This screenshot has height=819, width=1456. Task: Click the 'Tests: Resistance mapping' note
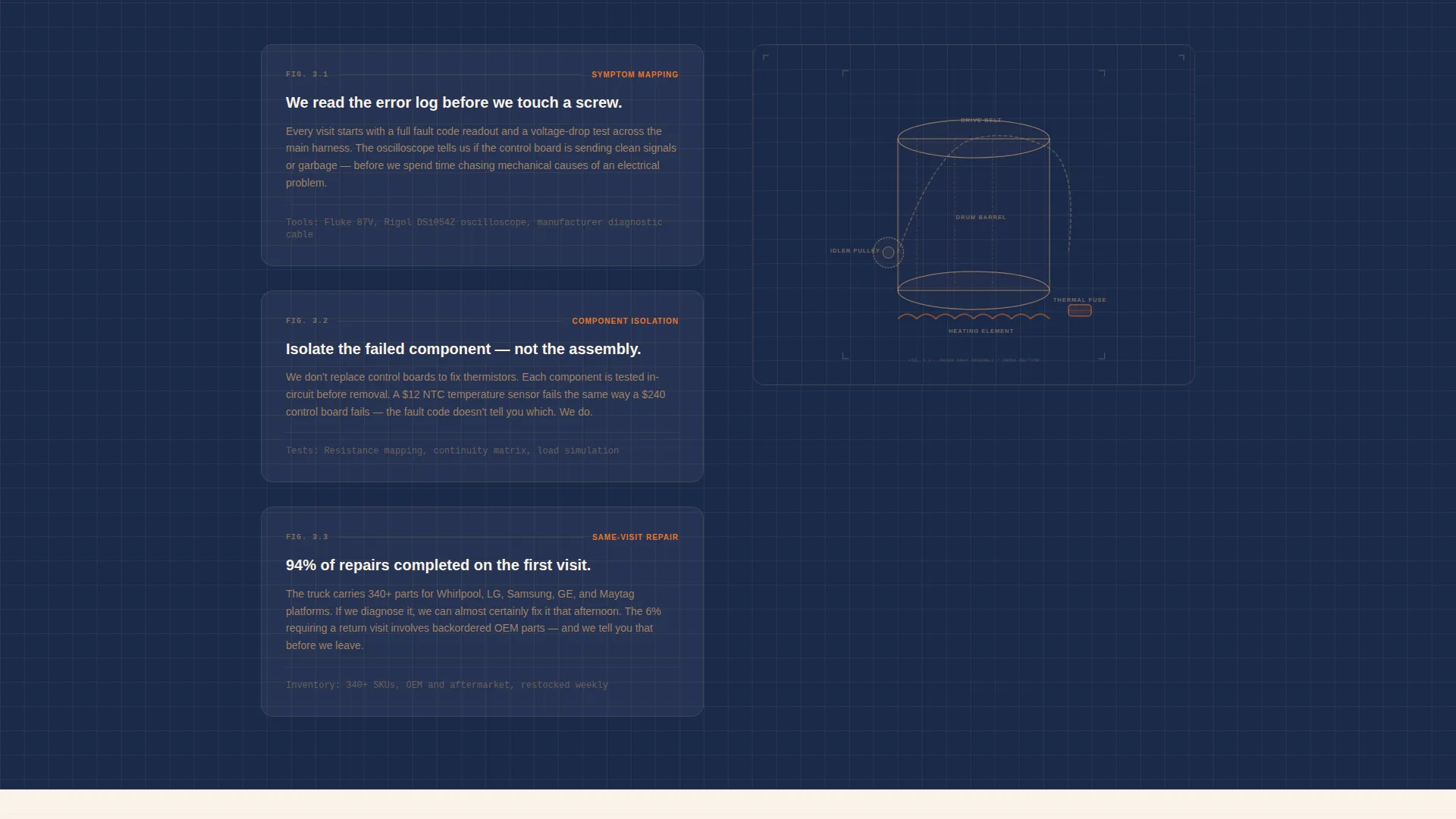(x=453, y=450)
